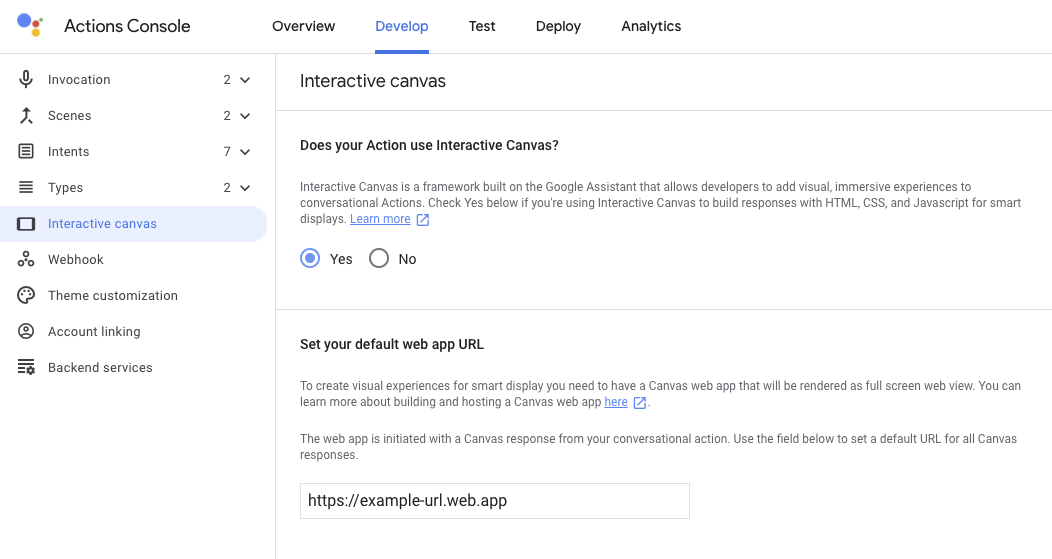The height and width of the screenshot is (559, 1052).
Task: Click external link icon beside Learn more
Action: click(x=423, y=220)
